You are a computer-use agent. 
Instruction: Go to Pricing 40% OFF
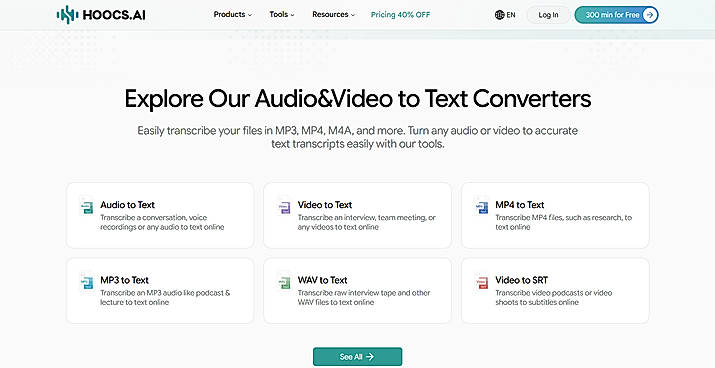(x=400, y=15)
